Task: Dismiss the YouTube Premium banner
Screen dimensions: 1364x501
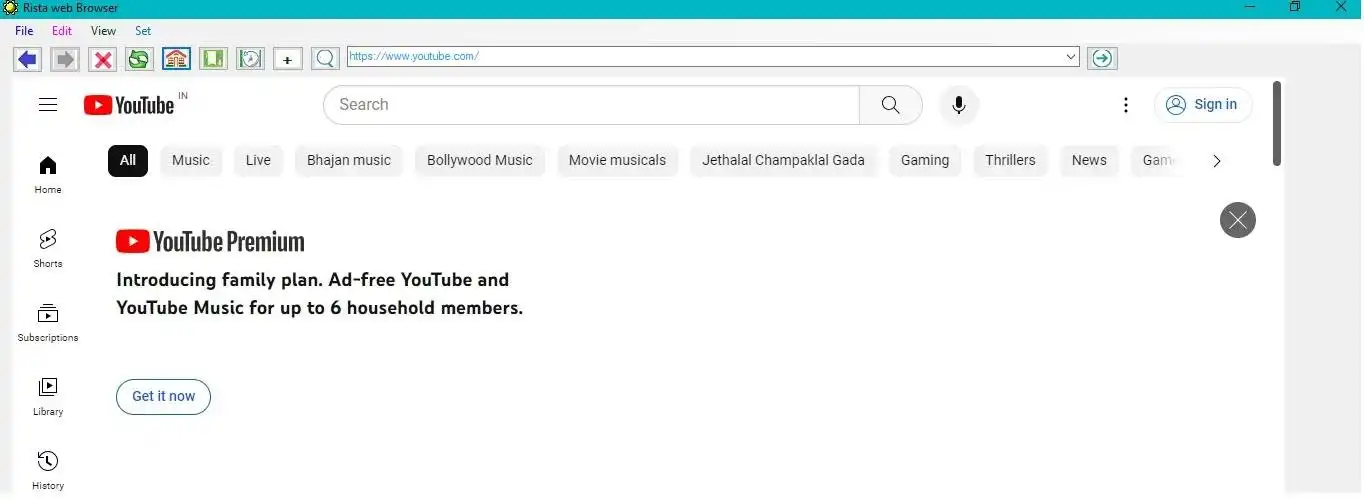Action: point(1238,220)
